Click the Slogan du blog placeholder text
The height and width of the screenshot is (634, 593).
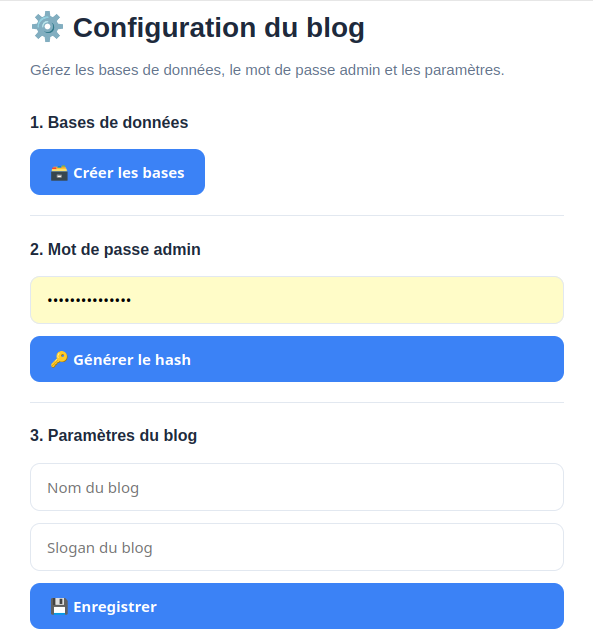click(100, 548)
